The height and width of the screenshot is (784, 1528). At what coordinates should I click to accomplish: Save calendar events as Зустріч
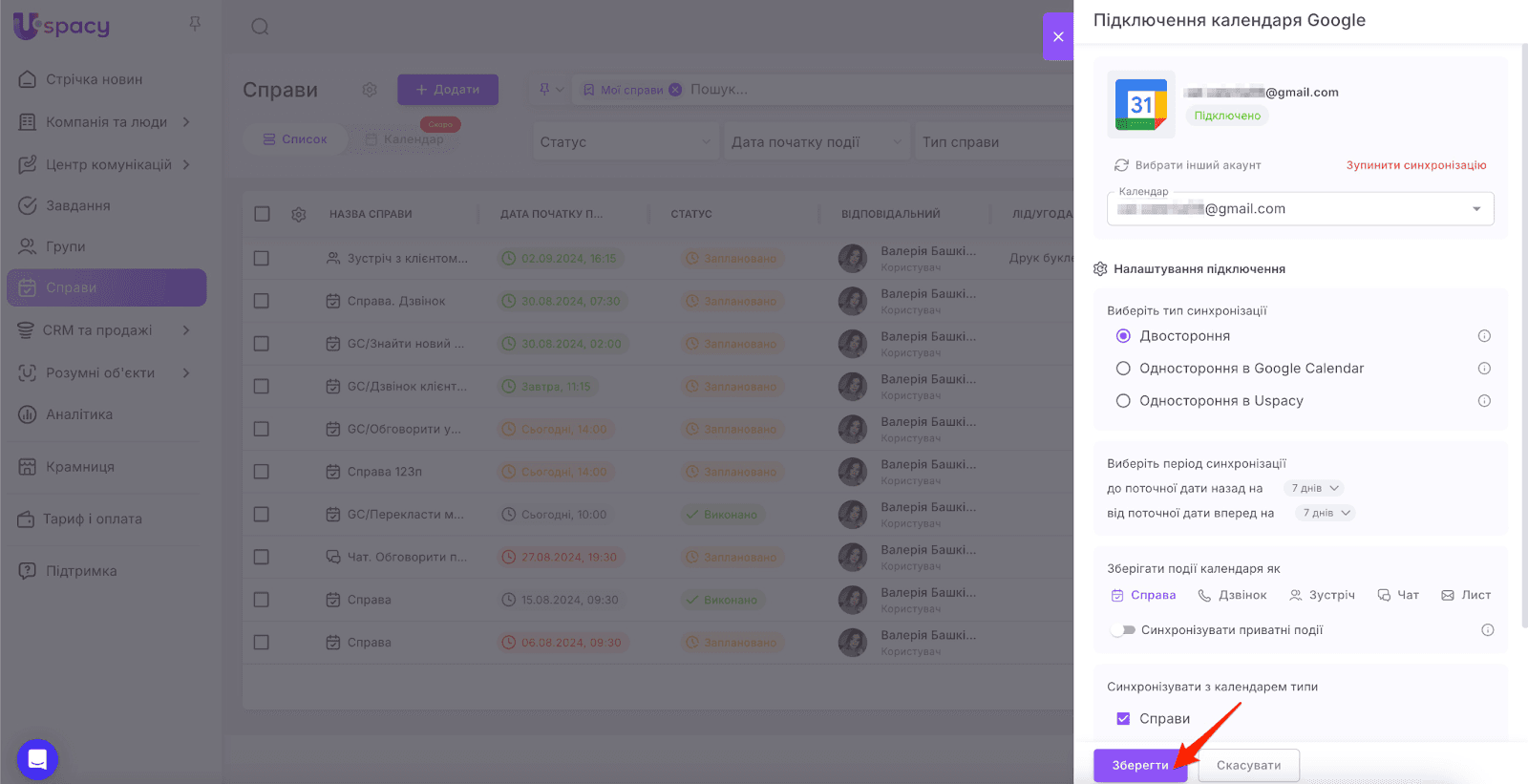point(1322,595)
